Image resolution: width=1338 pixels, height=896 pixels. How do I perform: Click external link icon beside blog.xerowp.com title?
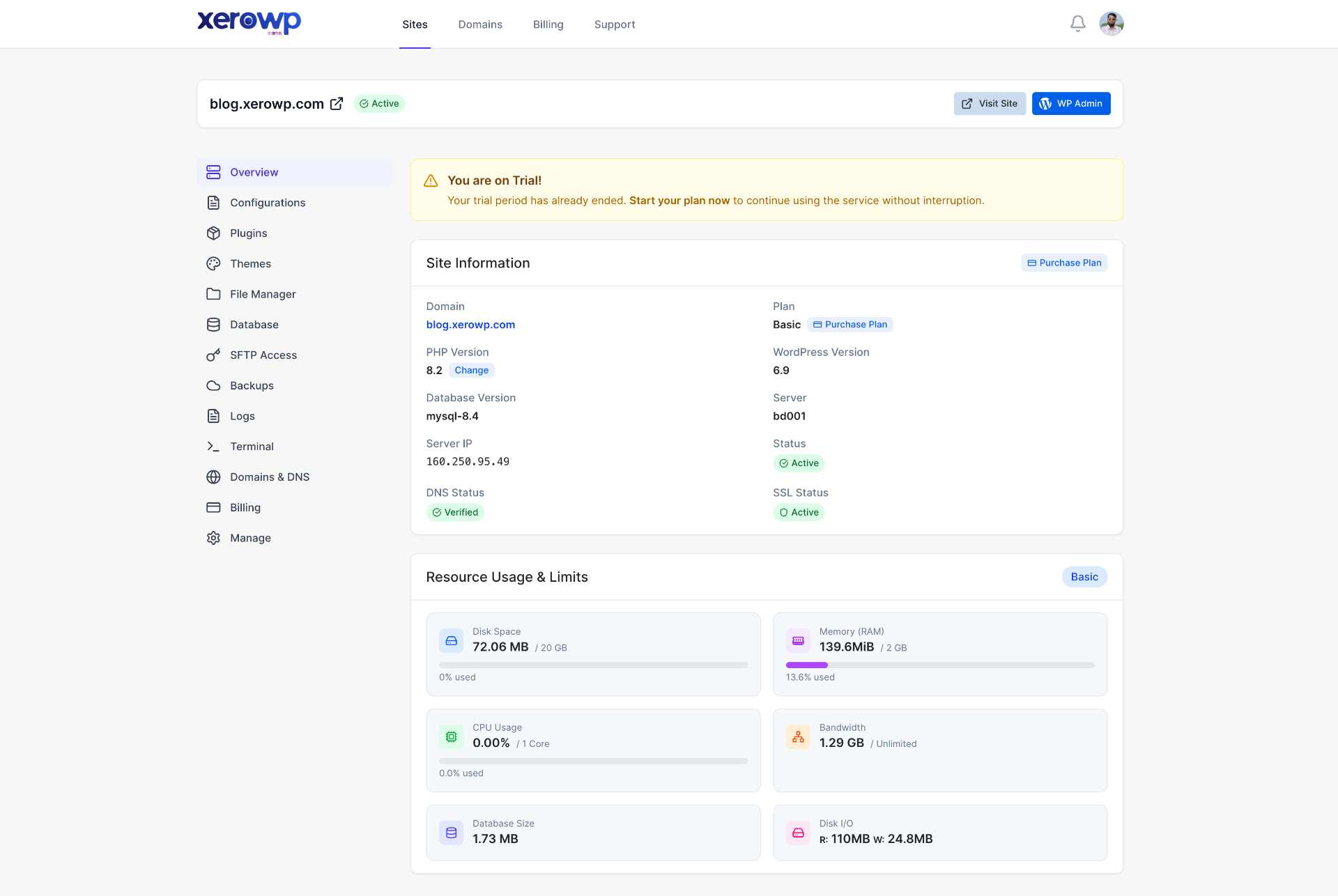tap(337, 104)
